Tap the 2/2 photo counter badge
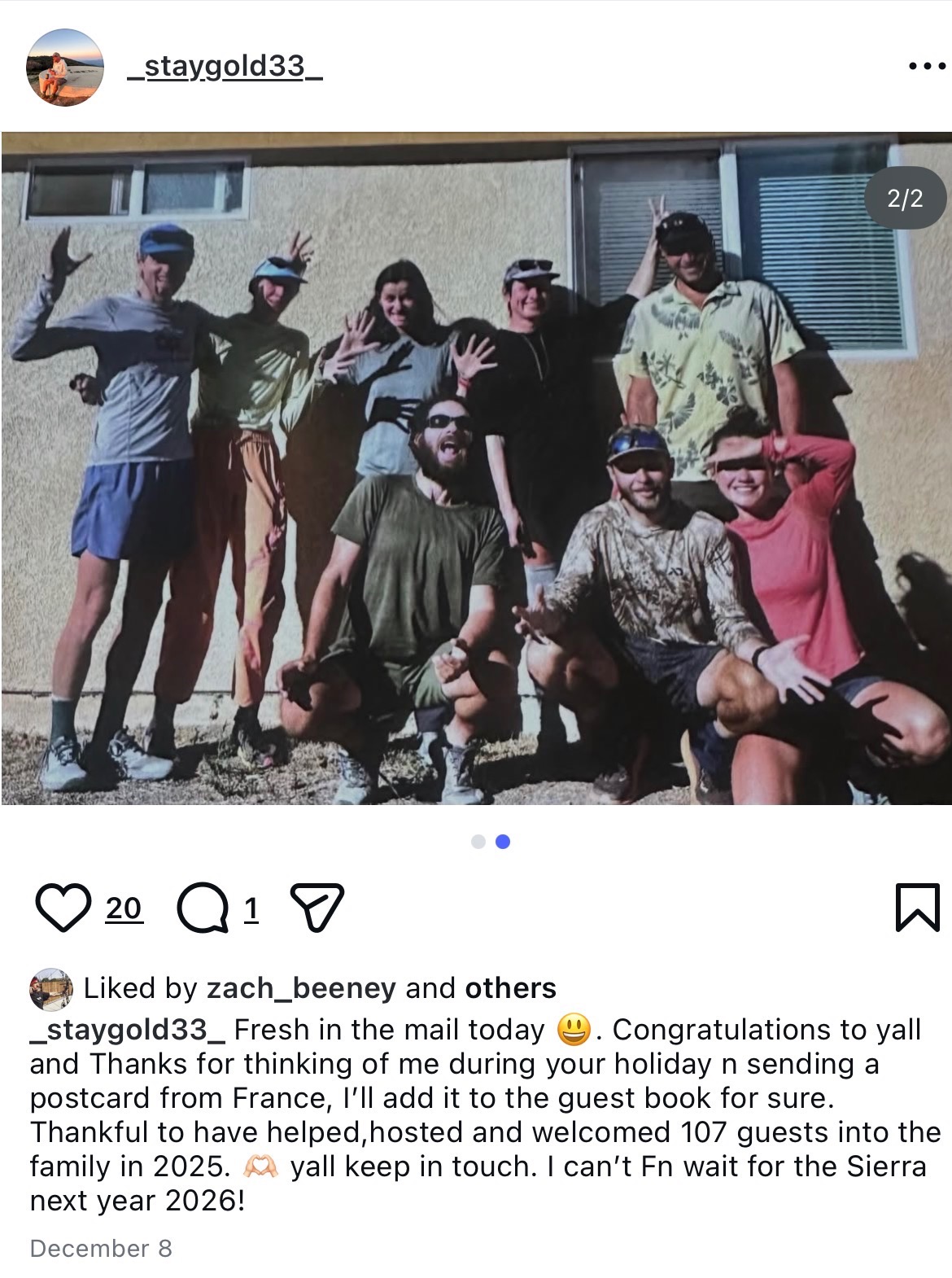The image size is (952, 1278). (x=905, y=198)
